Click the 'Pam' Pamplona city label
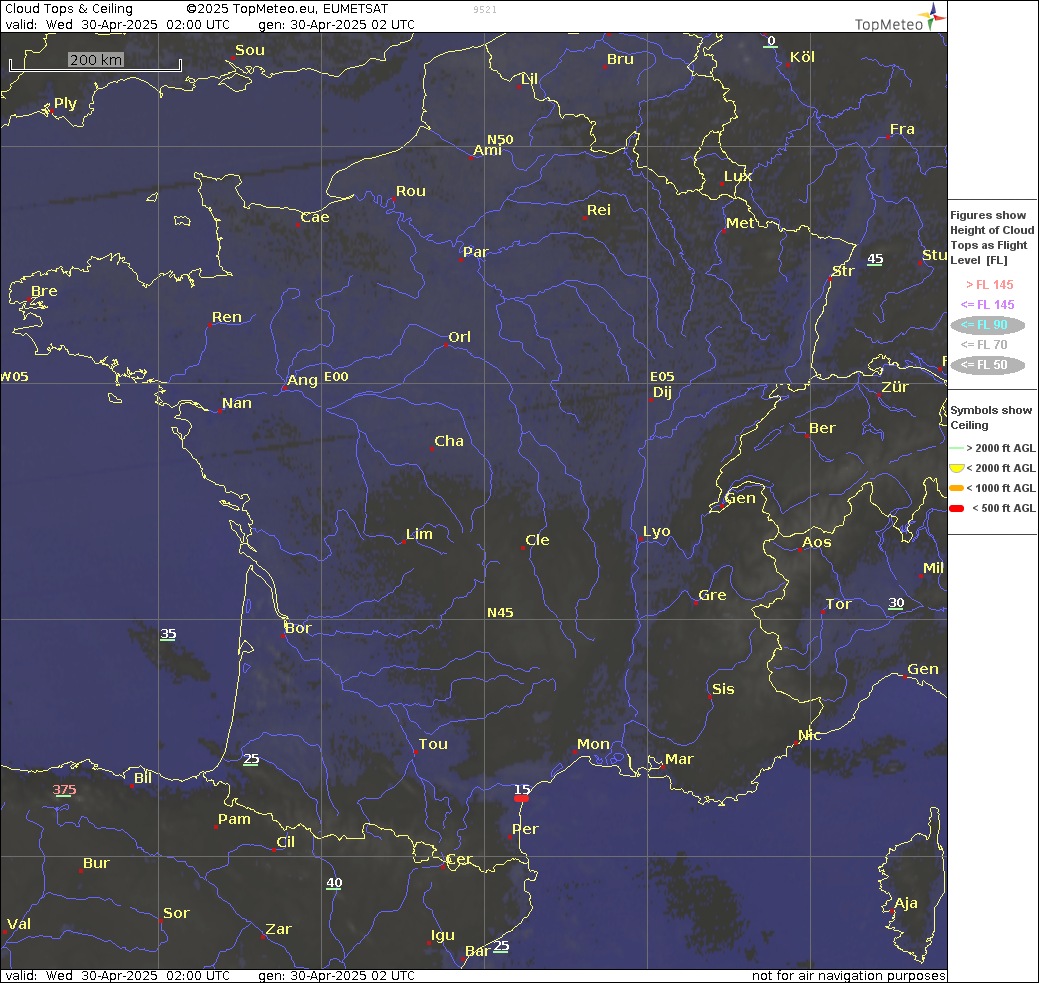The image size is (1039, 983). tap(235, 819)
